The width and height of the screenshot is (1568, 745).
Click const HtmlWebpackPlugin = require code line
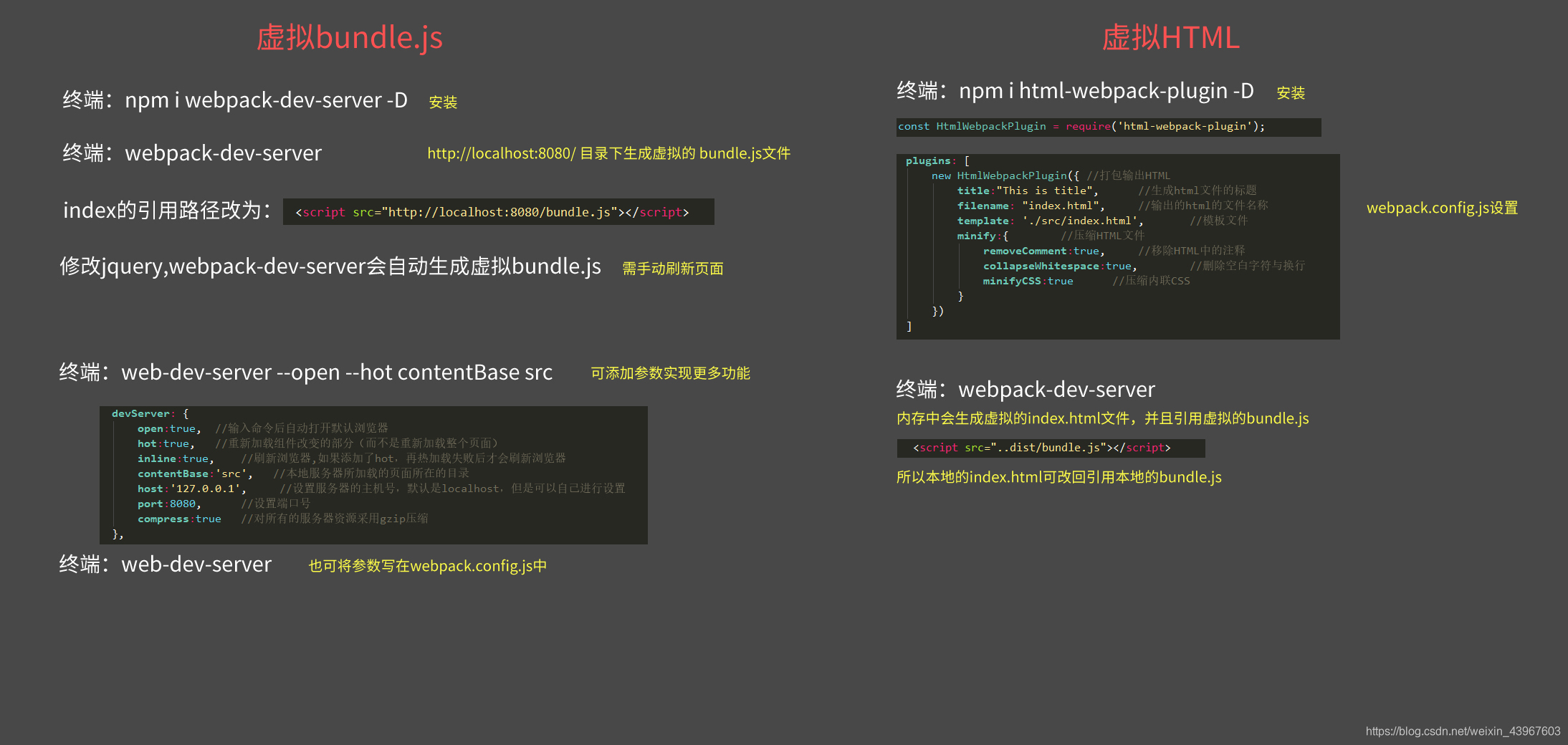(x=1081, y=126)
